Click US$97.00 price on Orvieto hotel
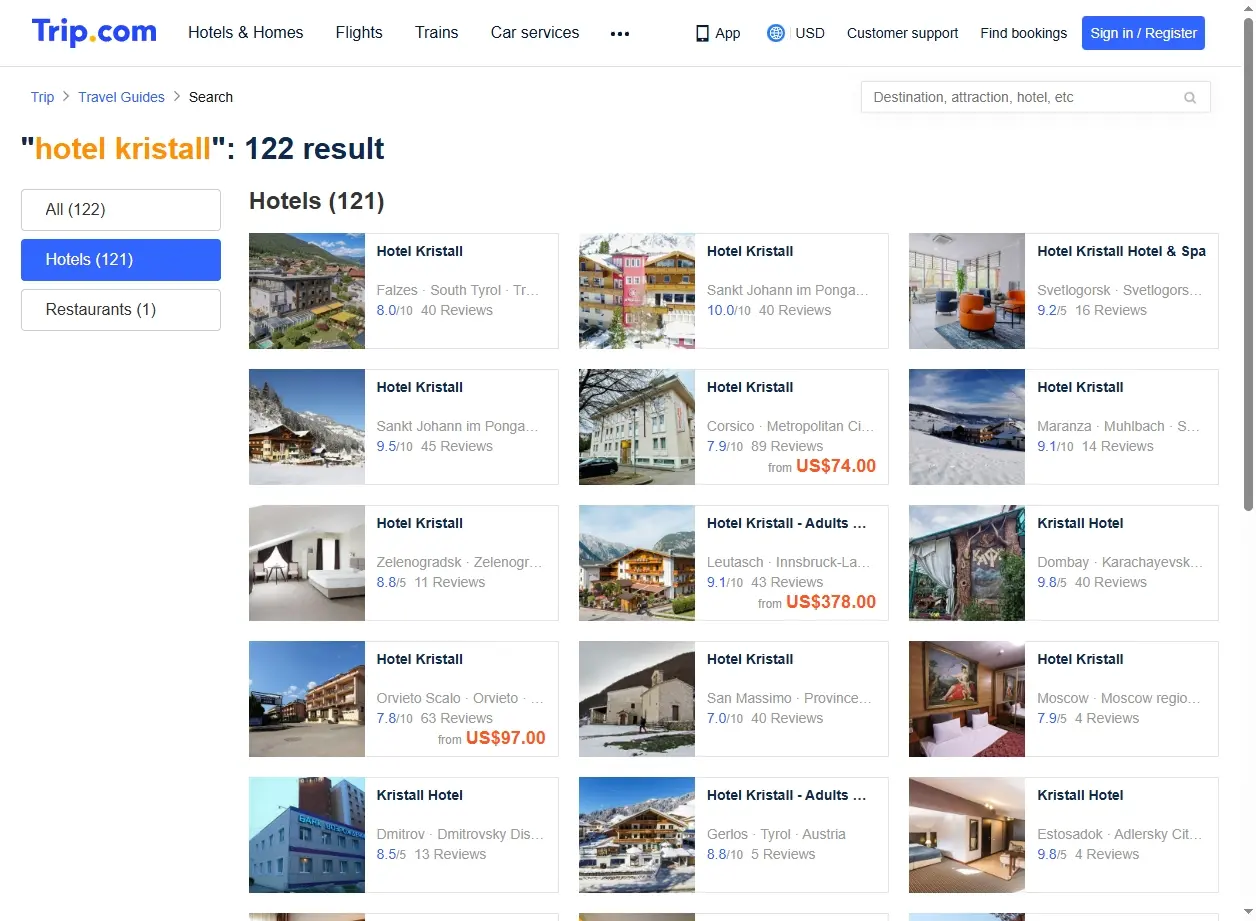1256x921 pixels. [506, 738]
